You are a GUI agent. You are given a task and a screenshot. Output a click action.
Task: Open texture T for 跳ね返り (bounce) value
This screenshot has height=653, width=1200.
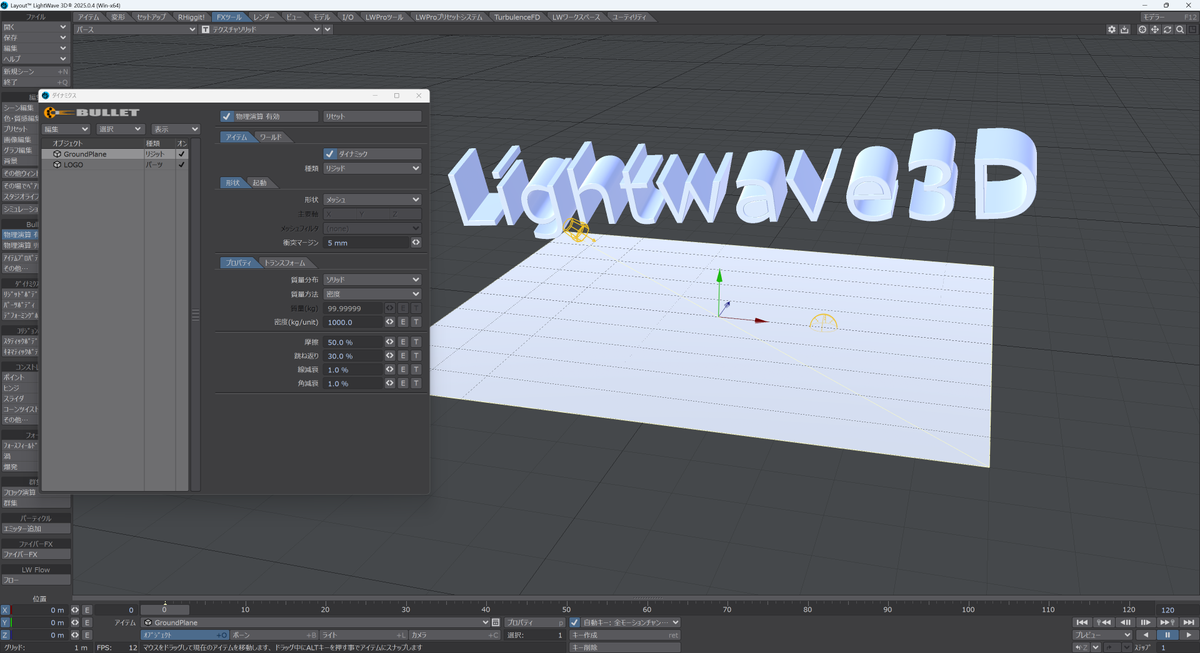point(416,356)
